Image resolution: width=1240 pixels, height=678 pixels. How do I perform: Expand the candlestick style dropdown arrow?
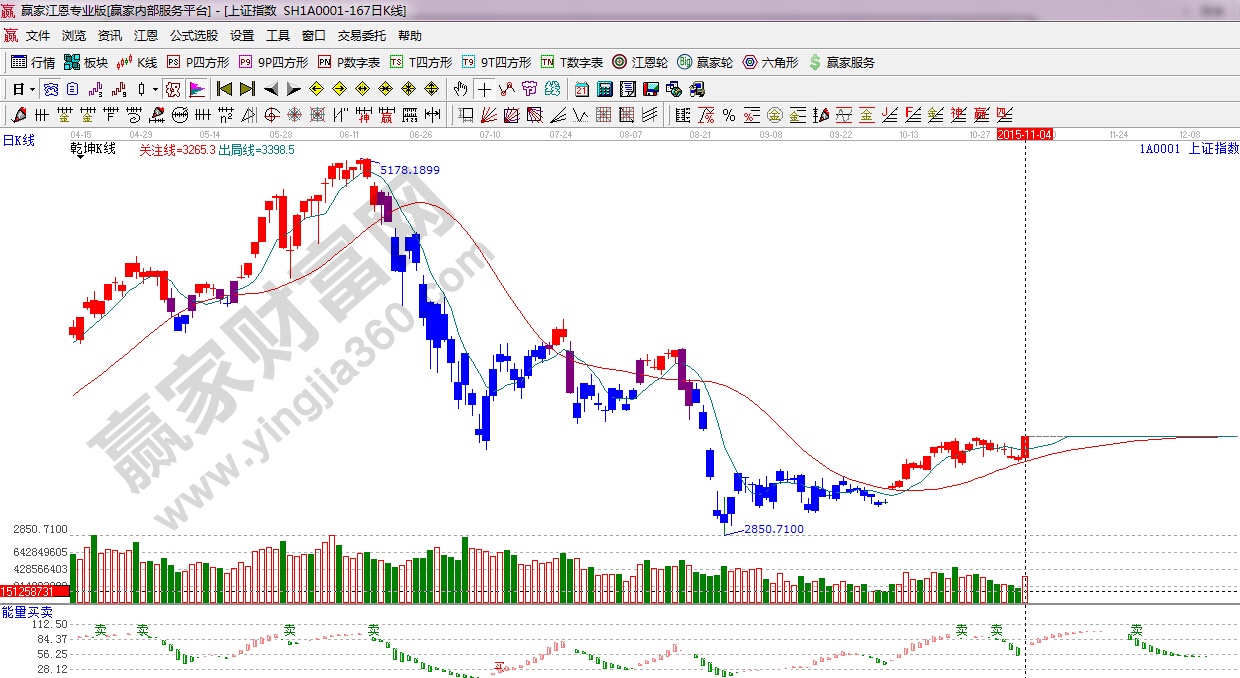pyautogui.click(x=156, y=88)
